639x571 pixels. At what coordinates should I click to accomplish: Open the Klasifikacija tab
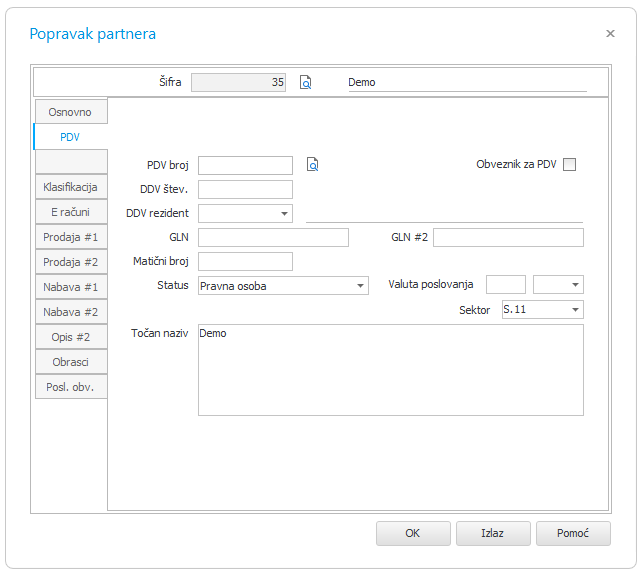[x=71, y=187]
